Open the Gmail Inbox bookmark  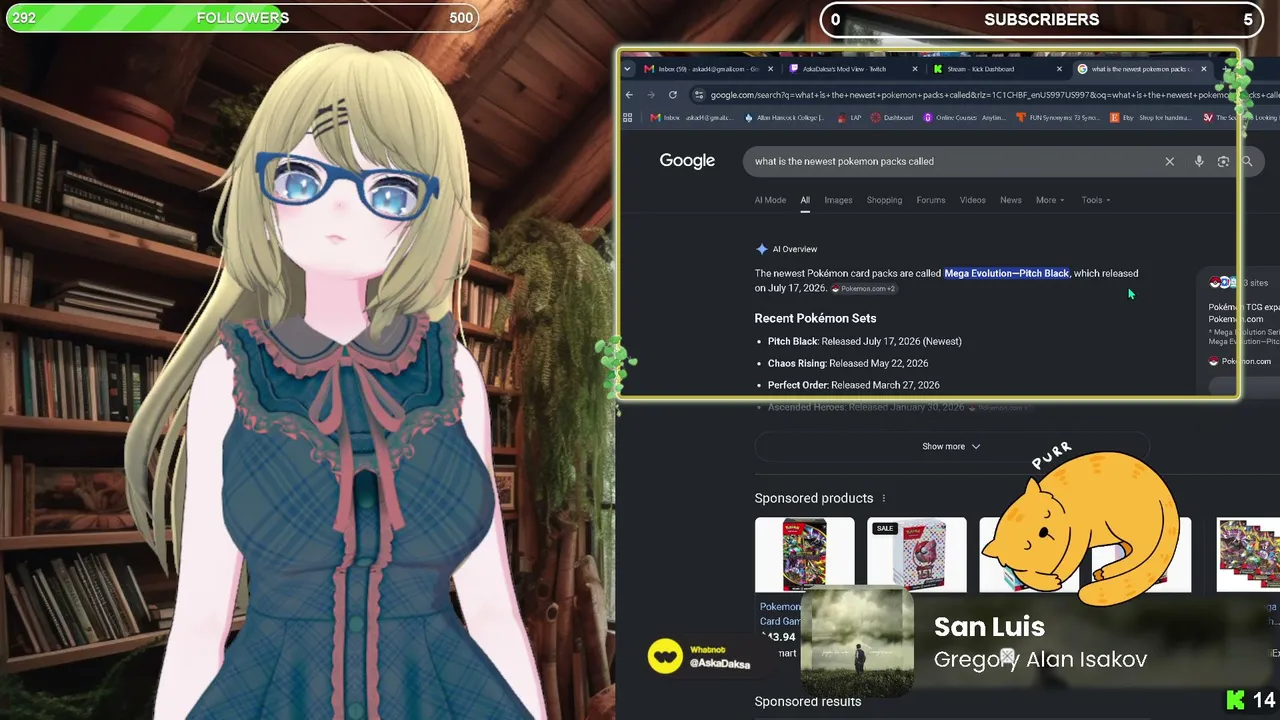pyautogui.click(x=692, y=117)
